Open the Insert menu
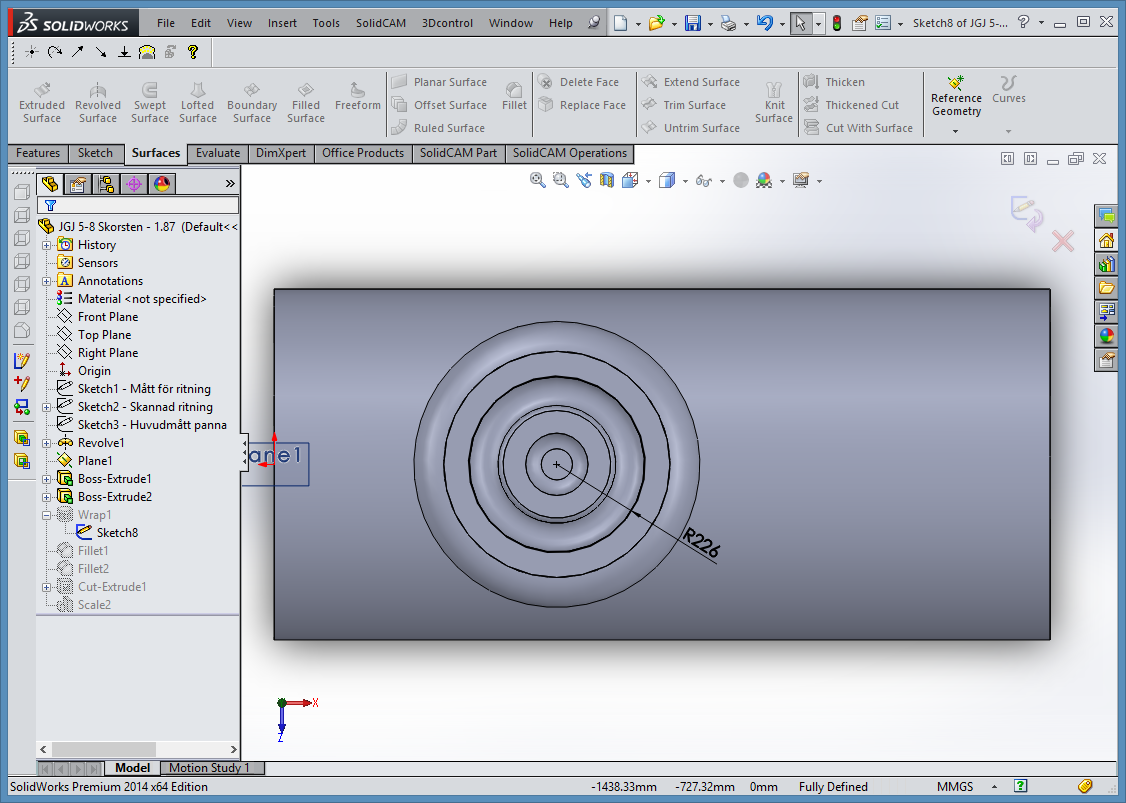1126x803 pixels. [282, 23]
